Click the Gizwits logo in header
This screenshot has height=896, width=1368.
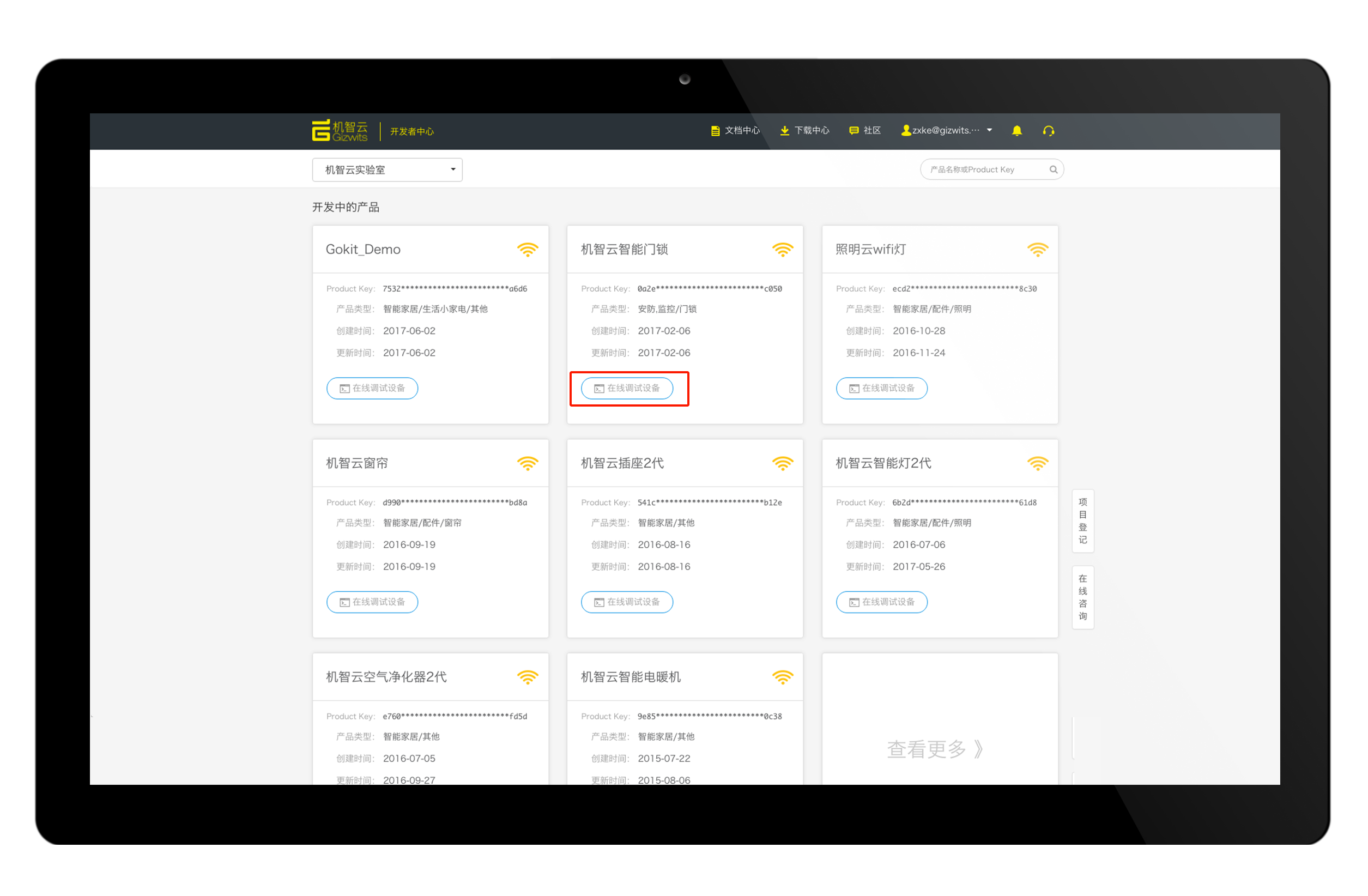340,131
